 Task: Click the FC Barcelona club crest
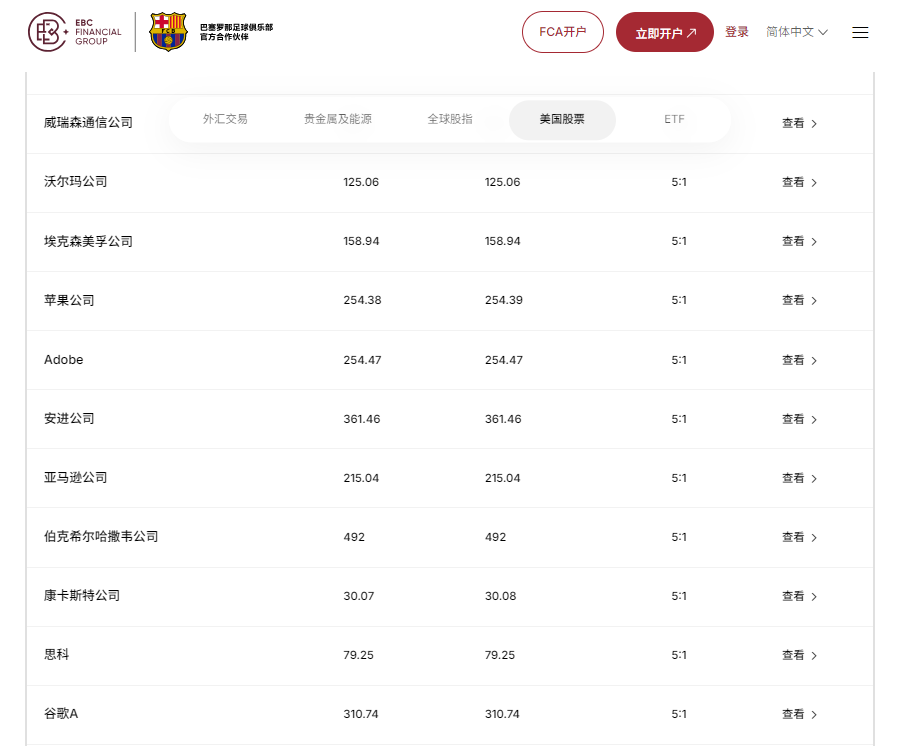click(x=168, y=31)
